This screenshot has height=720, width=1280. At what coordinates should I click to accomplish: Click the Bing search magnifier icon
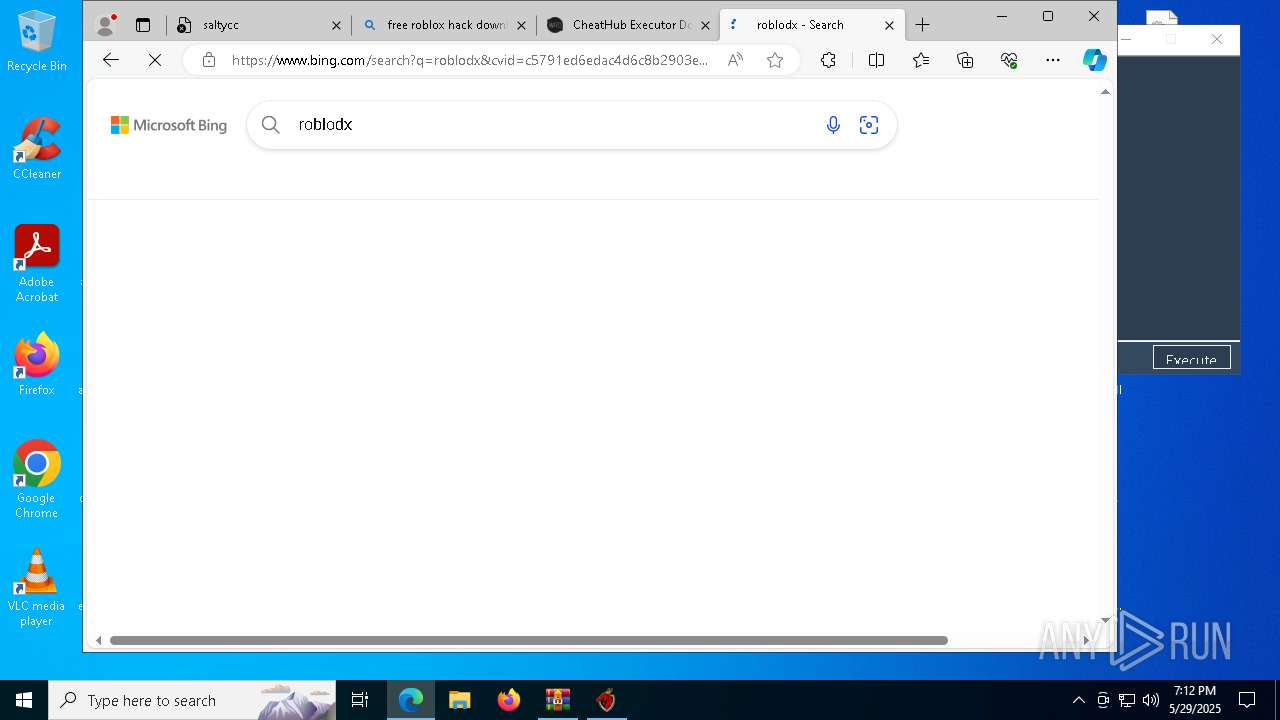[270, 125]
